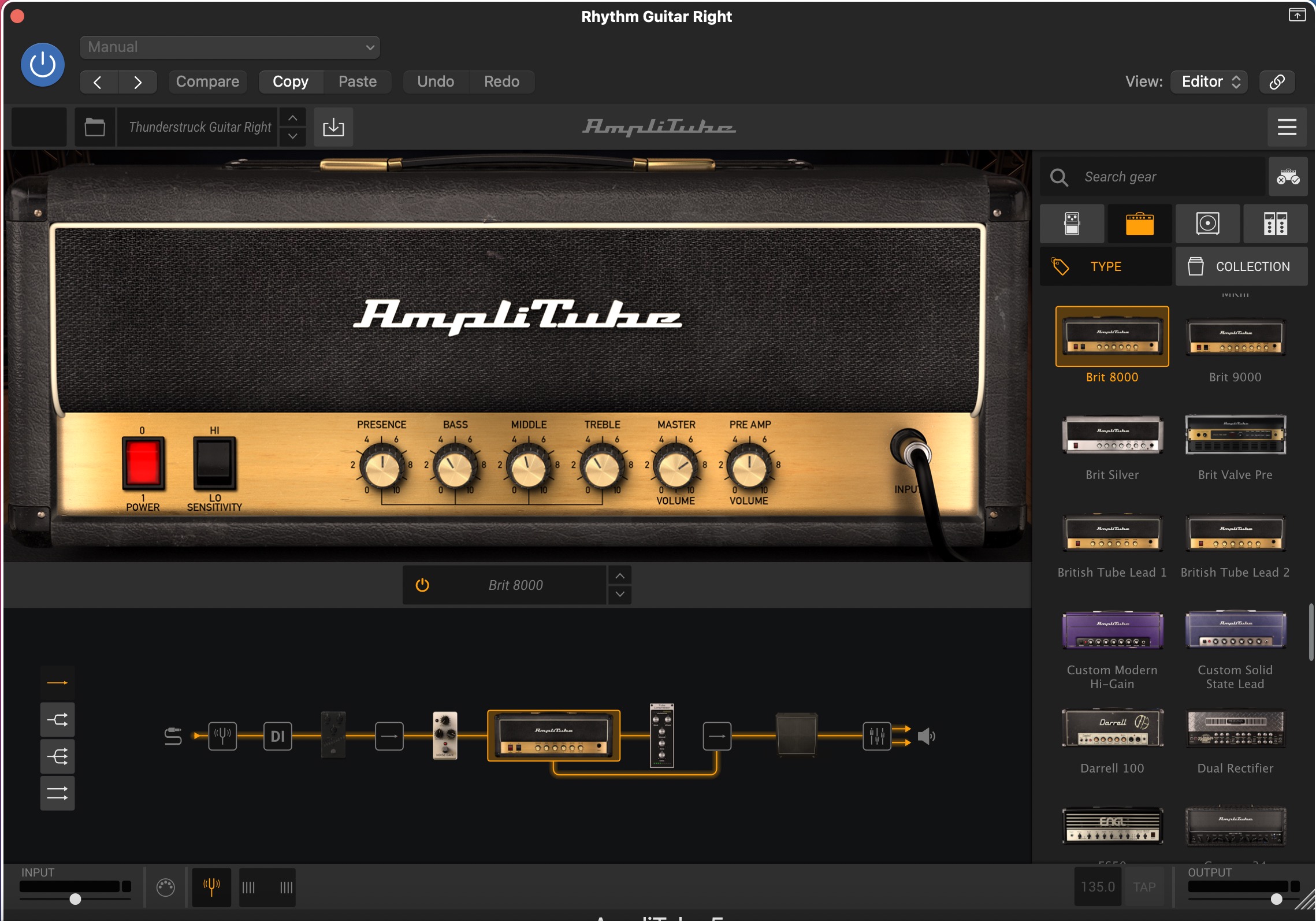Select the white noise gate pedal in chain
The width and height of the screenshot is (1316, 921).
coord(445,736)
